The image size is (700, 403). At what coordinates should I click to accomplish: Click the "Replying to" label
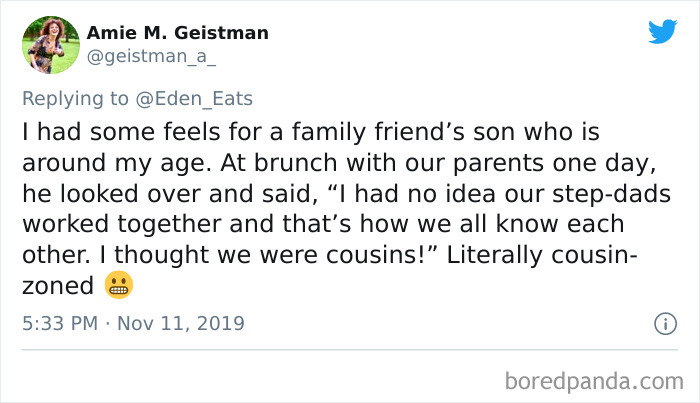pyautogui.click(x=75, y=98)
